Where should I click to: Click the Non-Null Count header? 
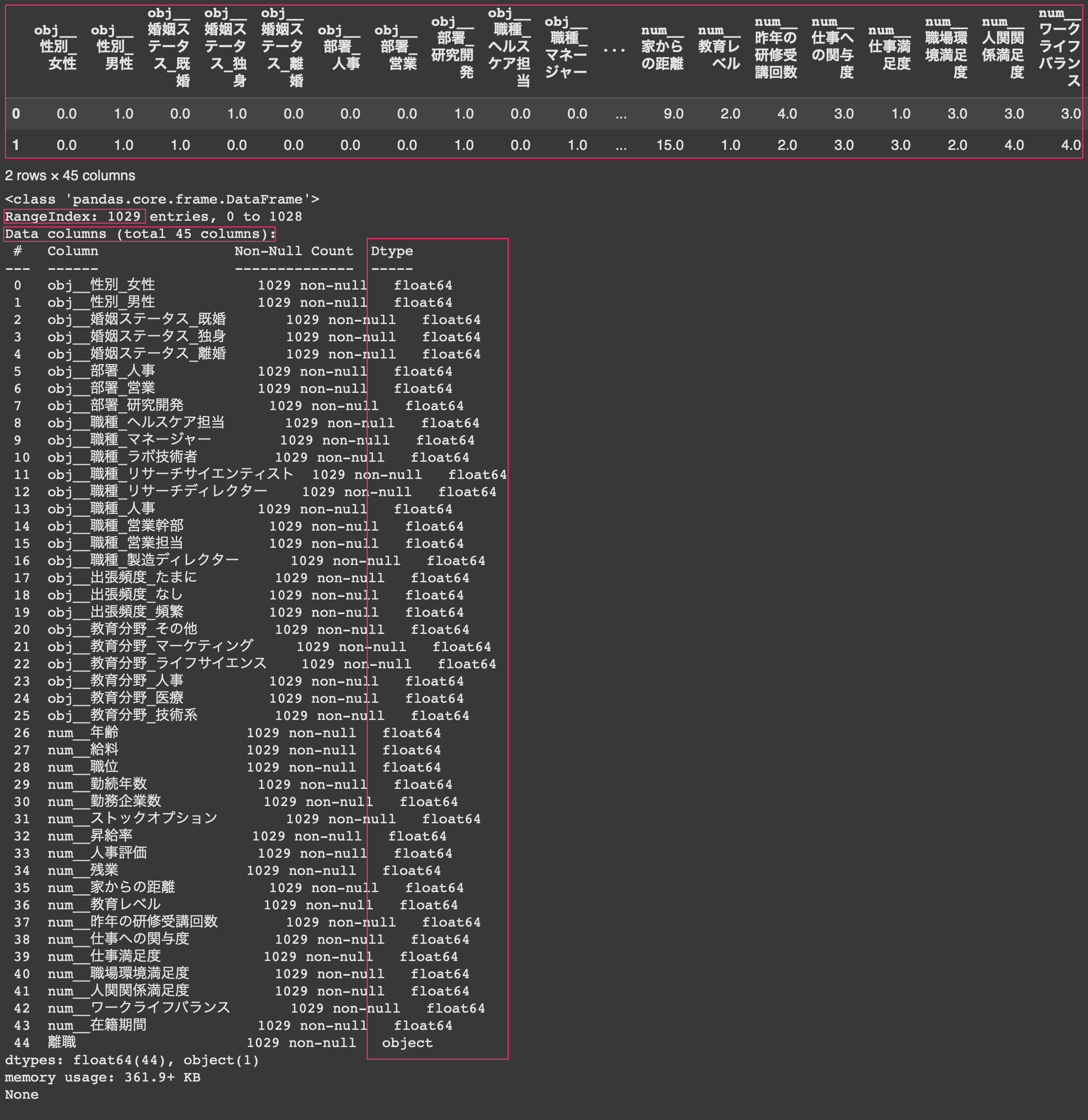coord(294,251)
